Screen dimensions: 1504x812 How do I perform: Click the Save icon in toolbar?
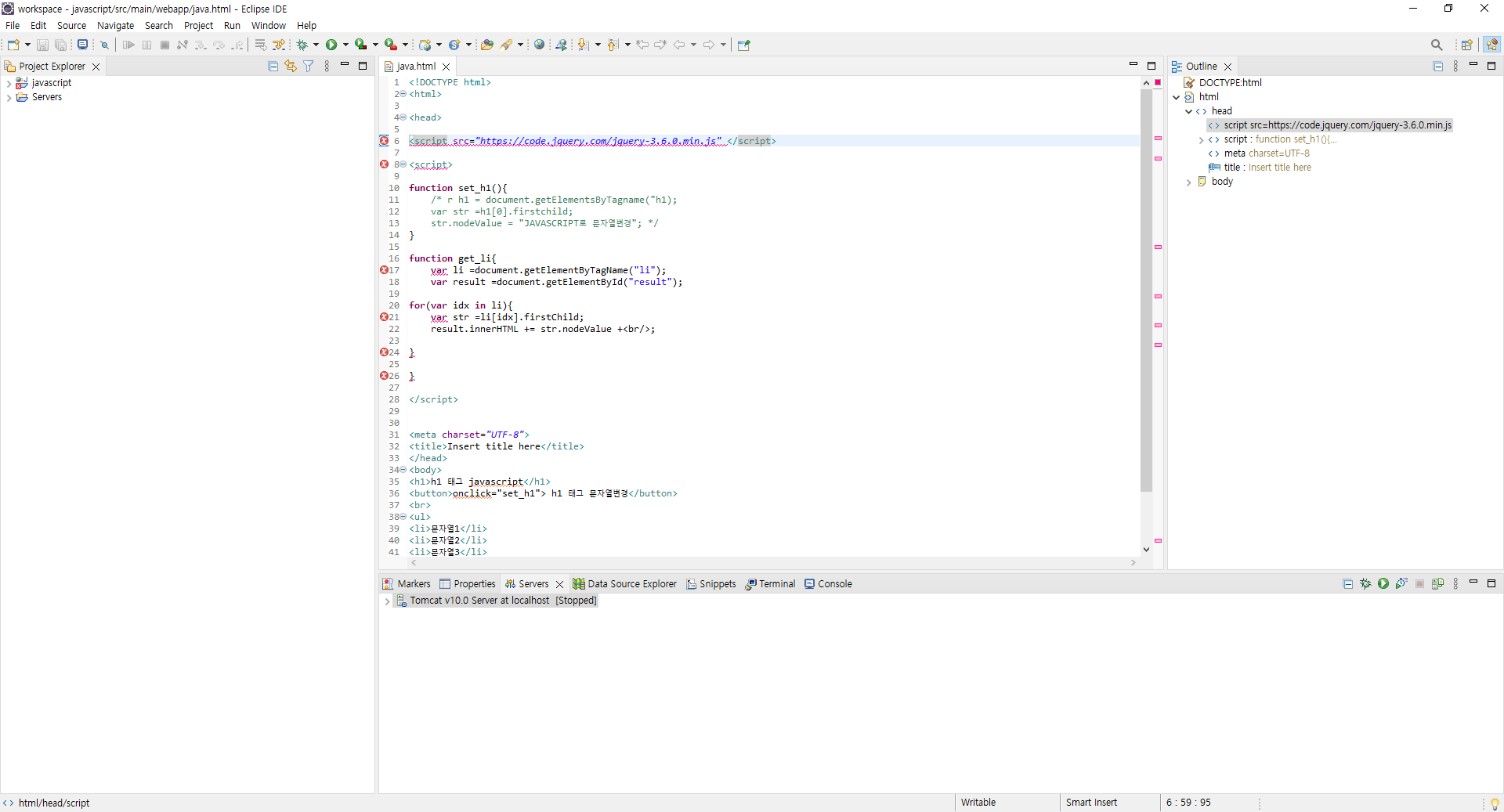[43, 45]
